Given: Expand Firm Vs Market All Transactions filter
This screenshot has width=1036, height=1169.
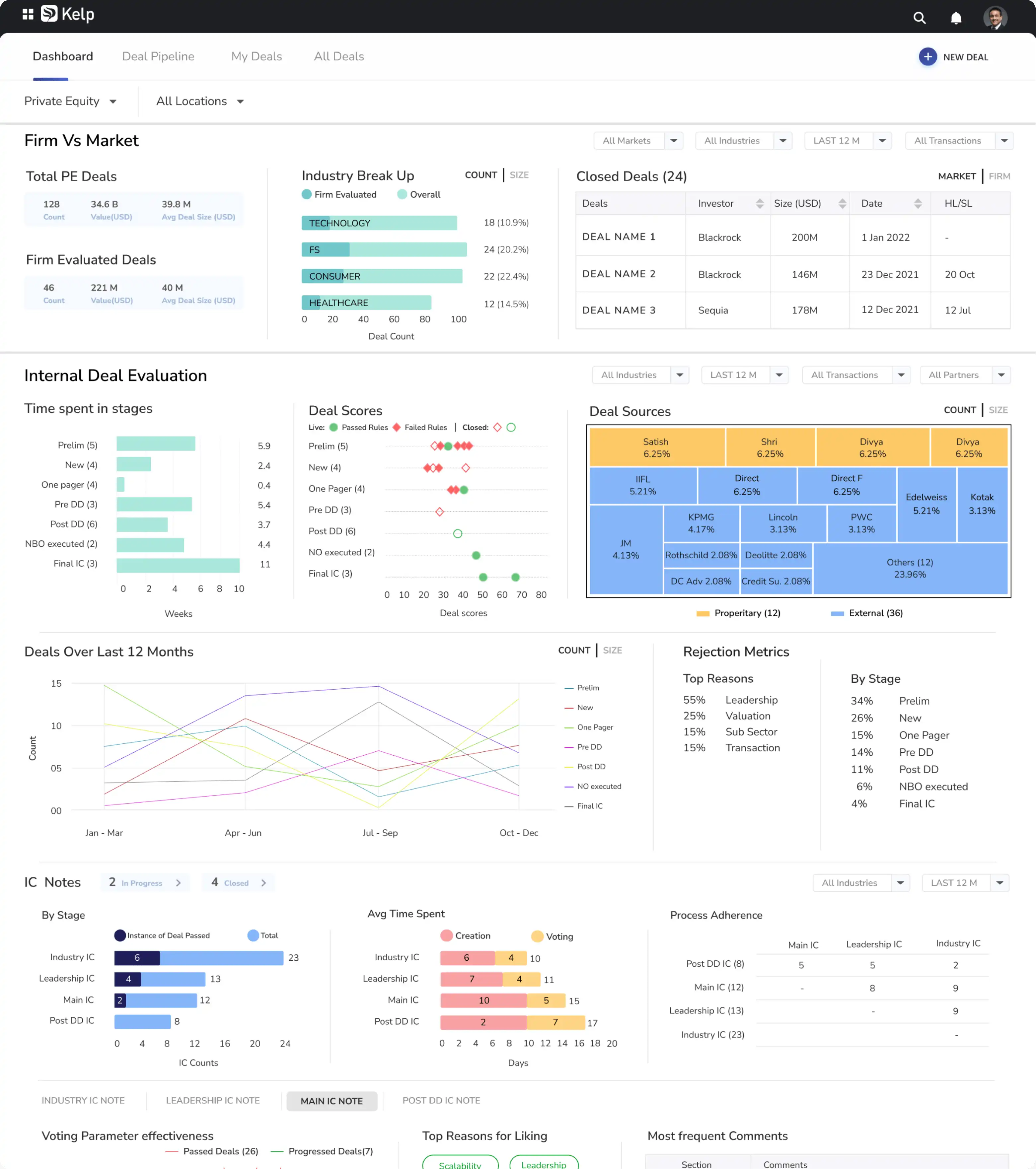Looking at the screenshot, I should (x=1004, y=141).
